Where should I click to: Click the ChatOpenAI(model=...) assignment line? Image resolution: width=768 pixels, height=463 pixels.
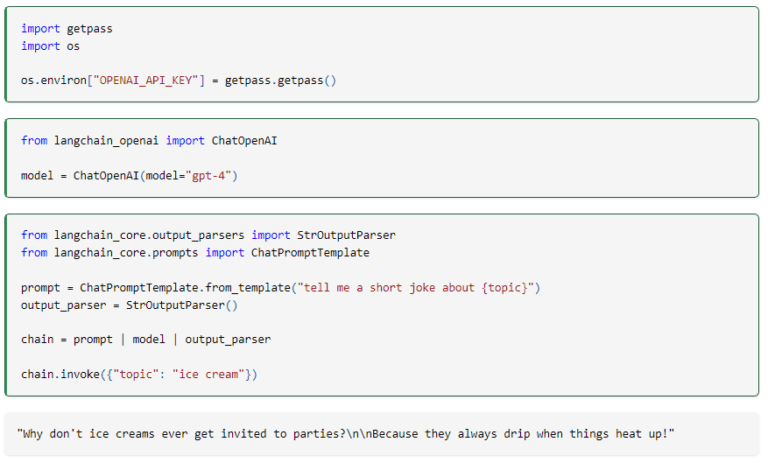pos(129,176)
